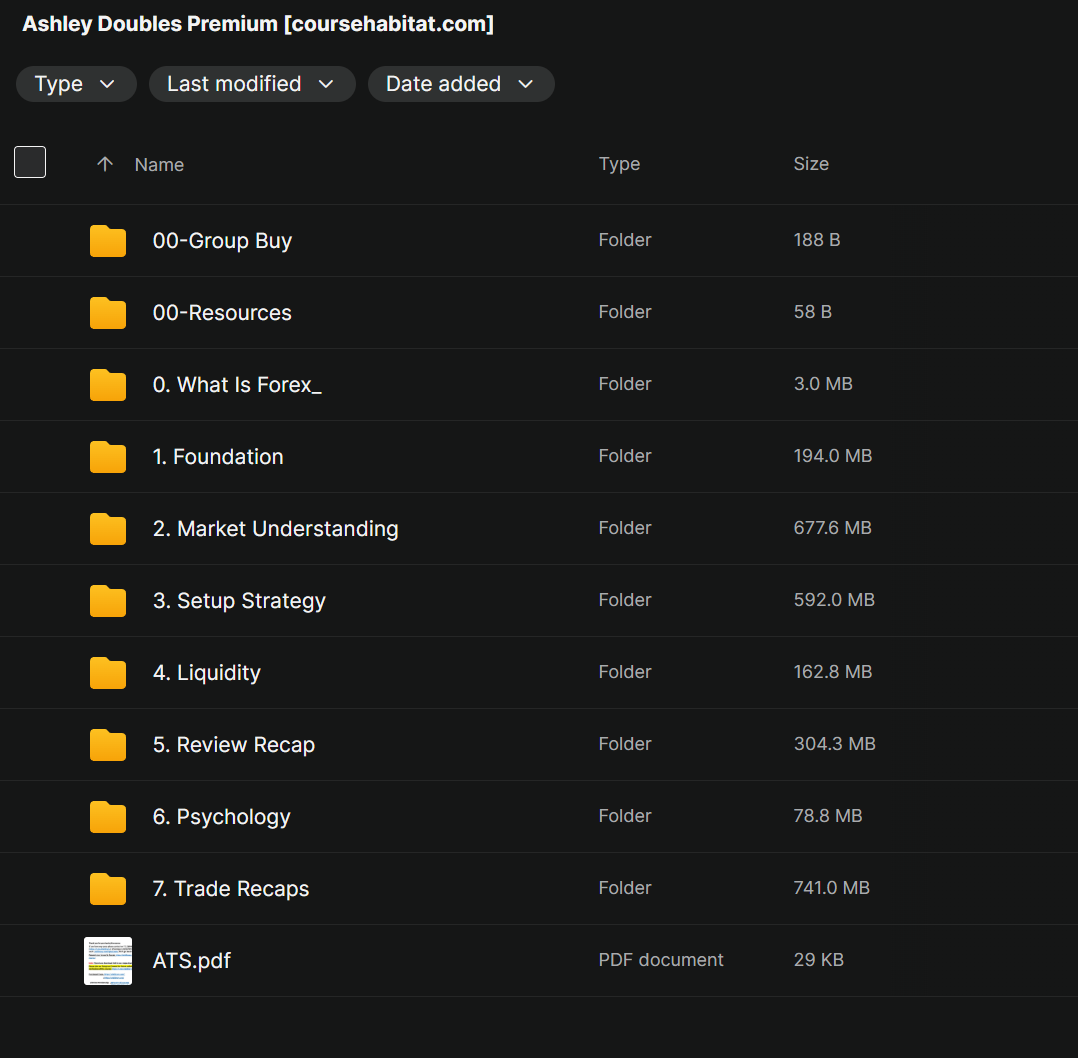The width and height of the screenshot is (1078, 1058).
Task: Select the 3. Setup Strategy name
Action: pyautogui.click(x=239, y=600)
